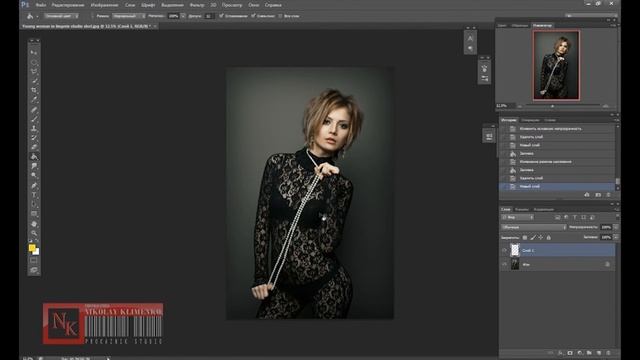The image size is (640, 360).
Task: Select the Magic Wand tool
Action: 34,81
